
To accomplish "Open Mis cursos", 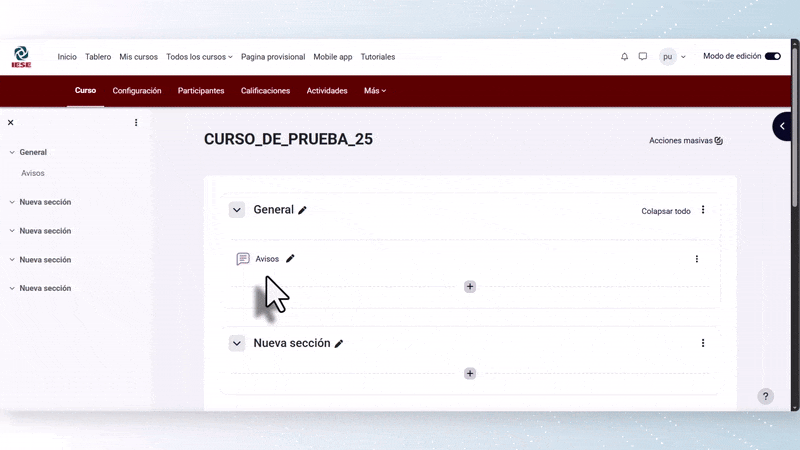I will click(x=138, y=57).
